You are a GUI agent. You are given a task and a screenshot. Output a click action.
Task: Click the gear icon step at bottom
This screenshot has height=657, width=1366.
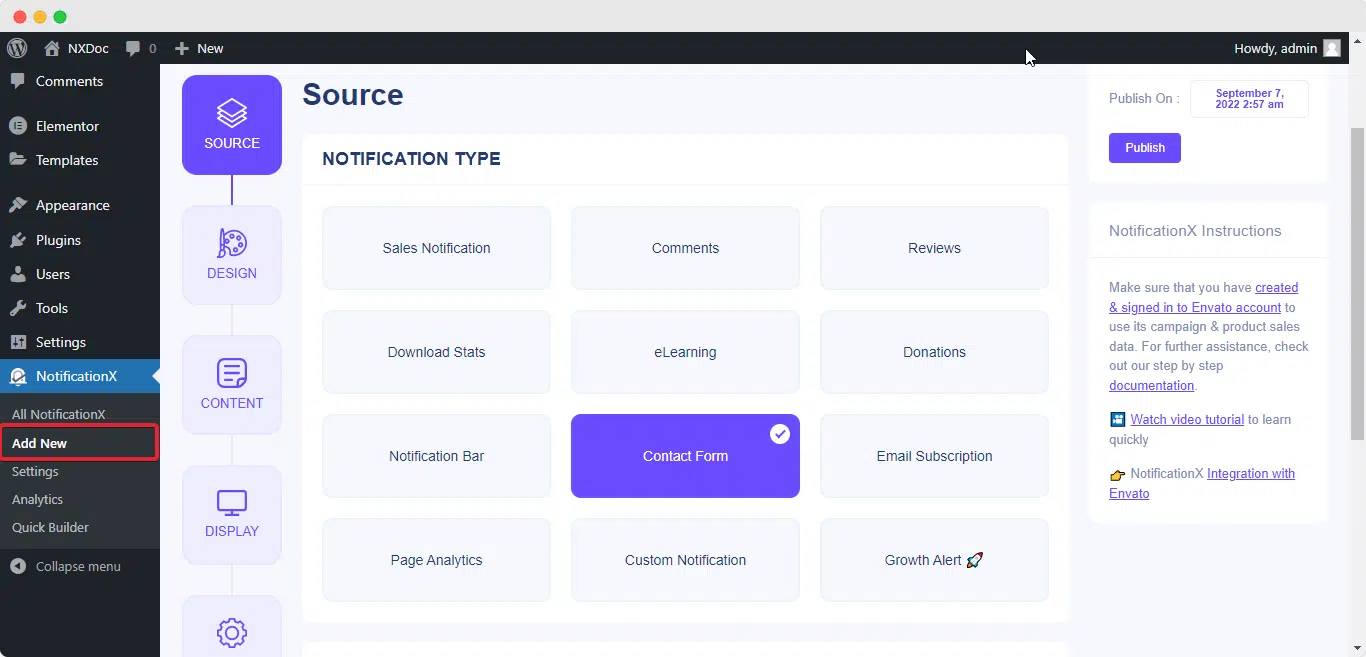(232, 632)
